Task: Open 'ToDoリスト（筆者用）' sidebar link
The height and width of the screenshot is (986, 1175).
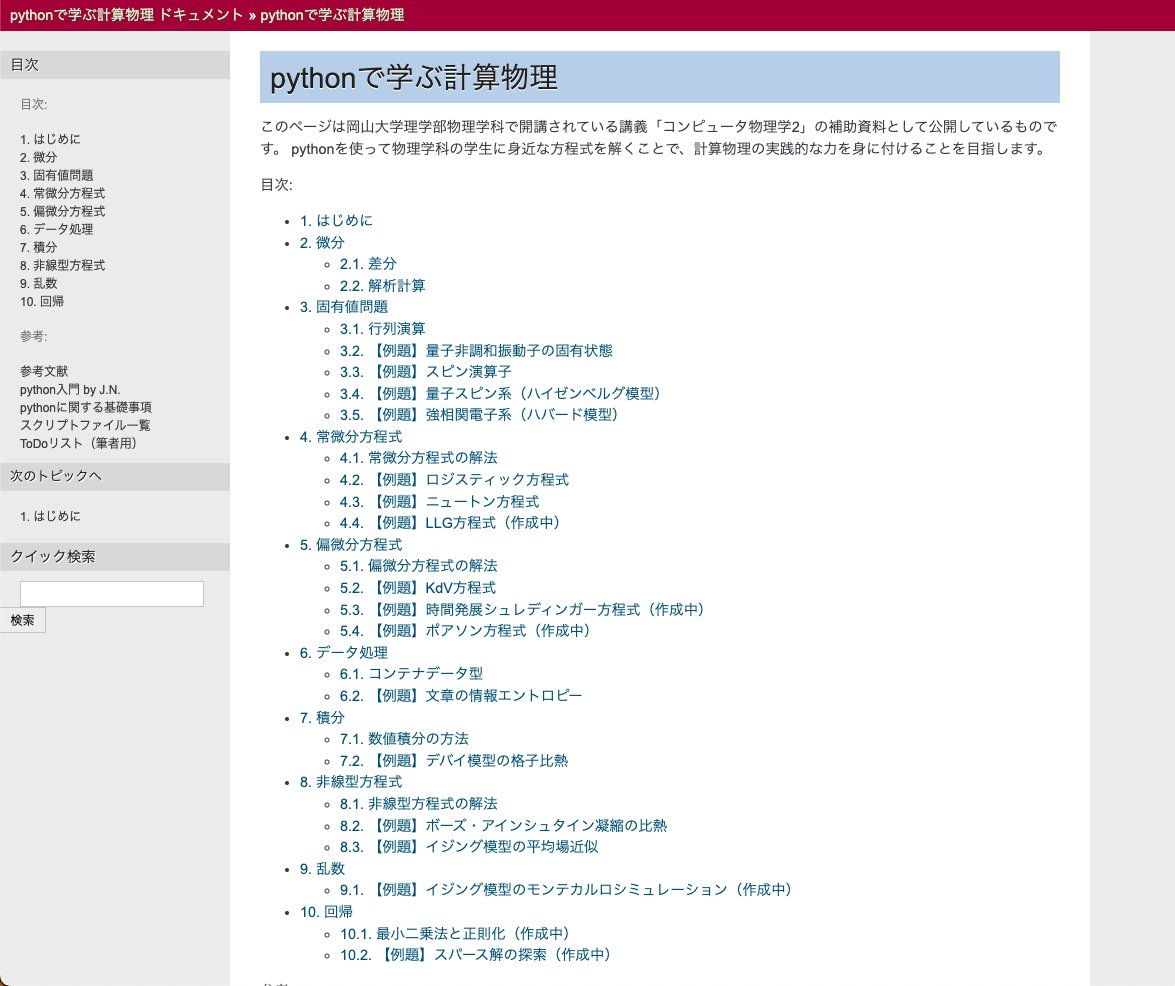Action: click(x=81, y=444)
